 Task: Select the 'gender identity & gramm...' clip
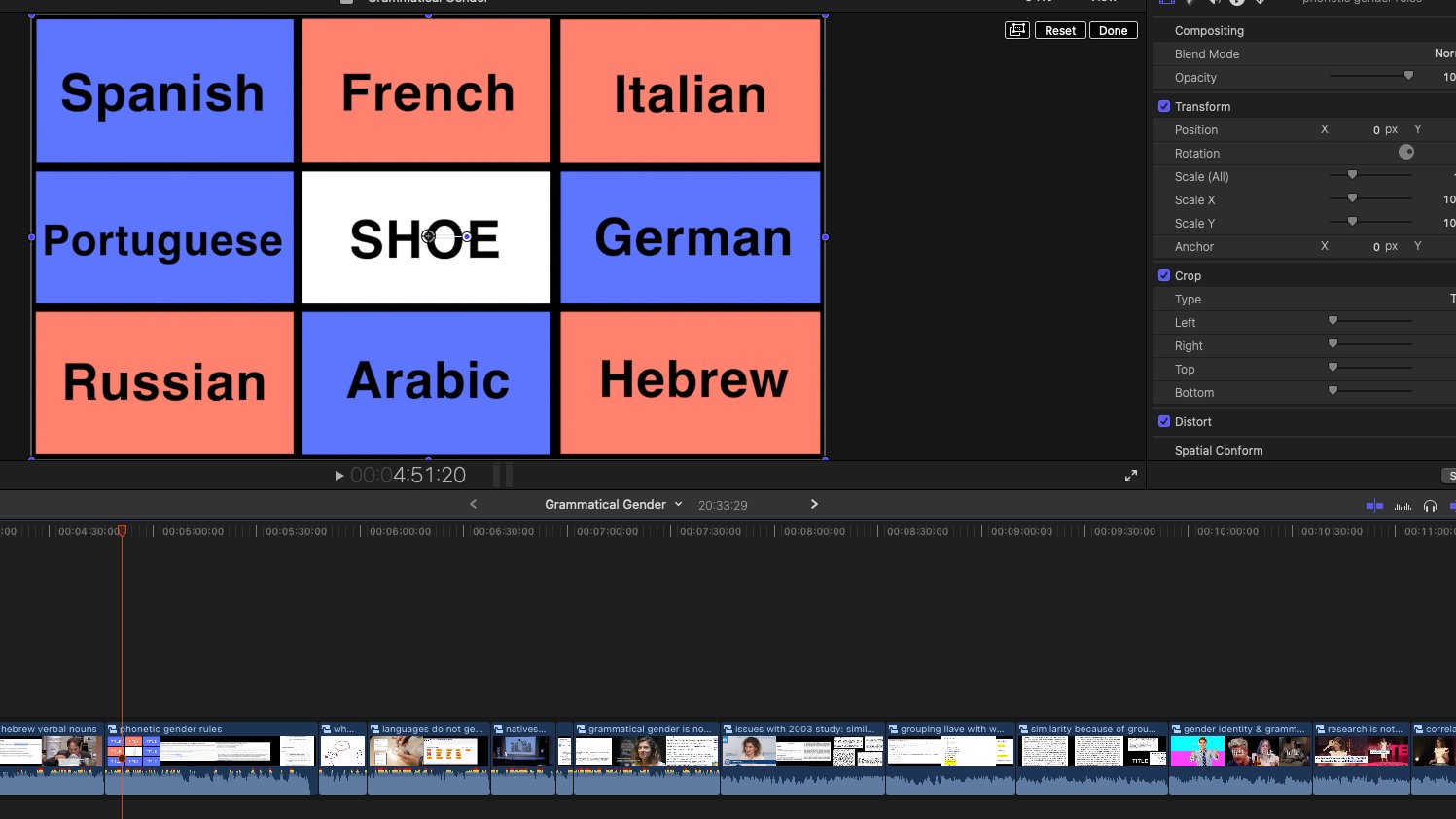pos(1240,759)
